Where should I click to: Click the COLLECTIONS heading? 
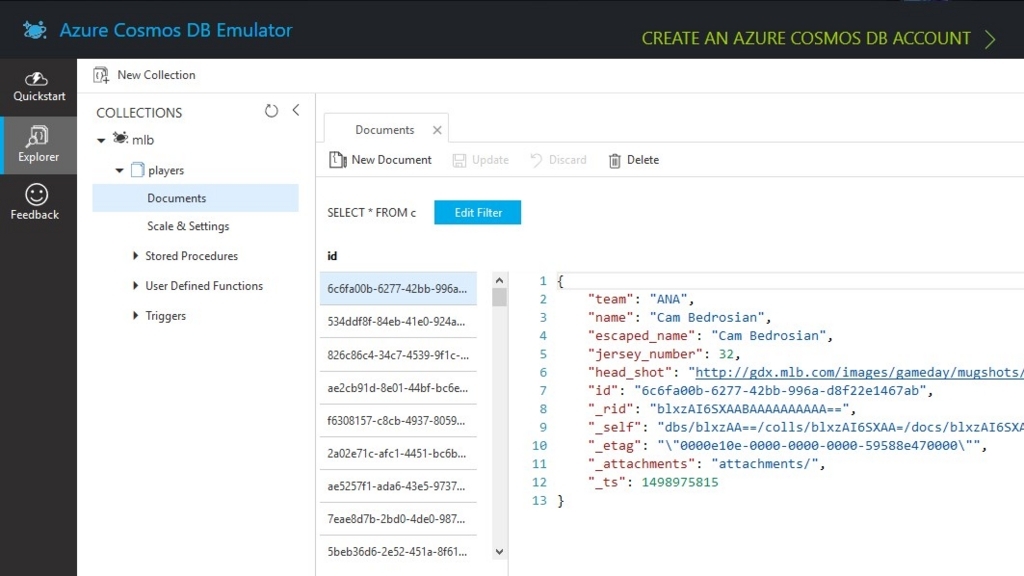coord(139,112)
